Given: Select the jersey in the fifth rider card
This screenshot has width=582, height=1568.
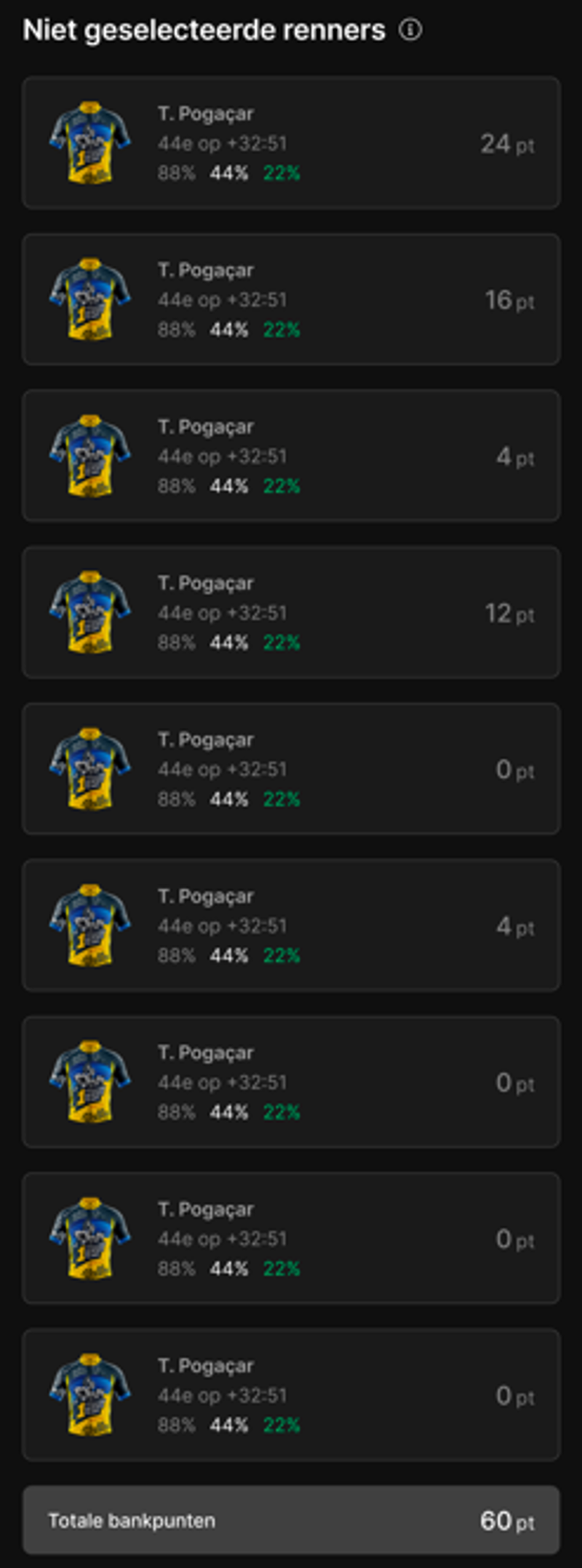Looking at the screenshot, I should (90, 769).
